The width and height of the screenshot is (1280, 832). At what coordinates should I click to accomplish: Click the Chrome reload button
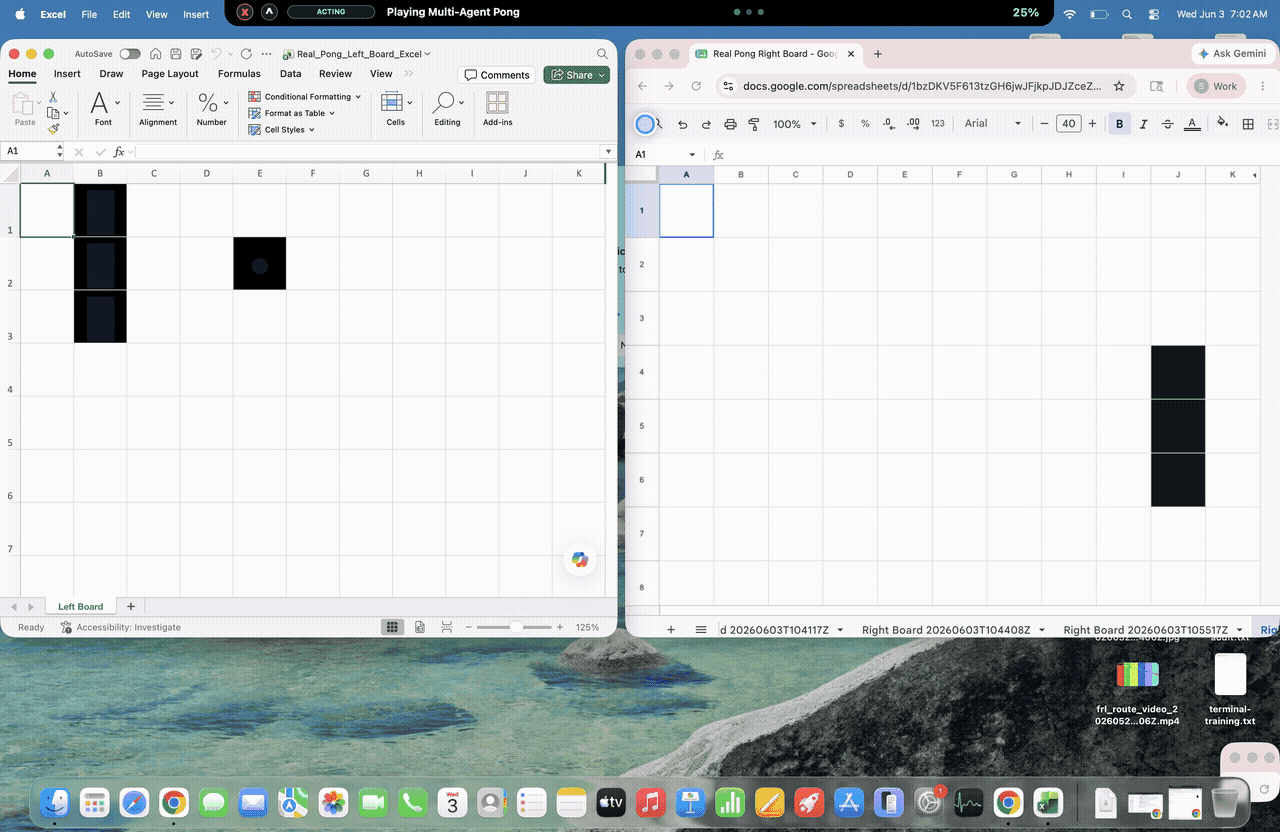(696, 86)
